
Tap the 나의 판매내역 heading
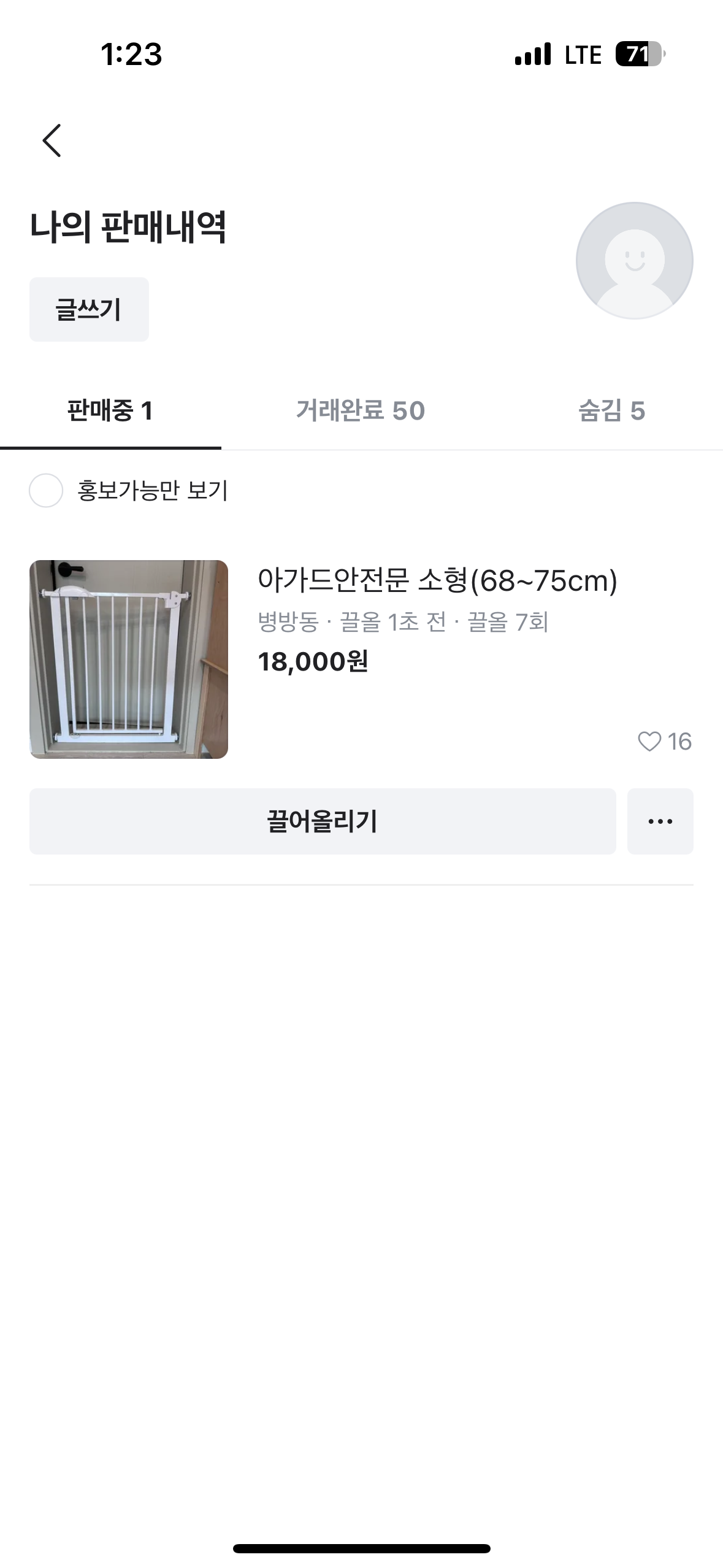[128, 226]
